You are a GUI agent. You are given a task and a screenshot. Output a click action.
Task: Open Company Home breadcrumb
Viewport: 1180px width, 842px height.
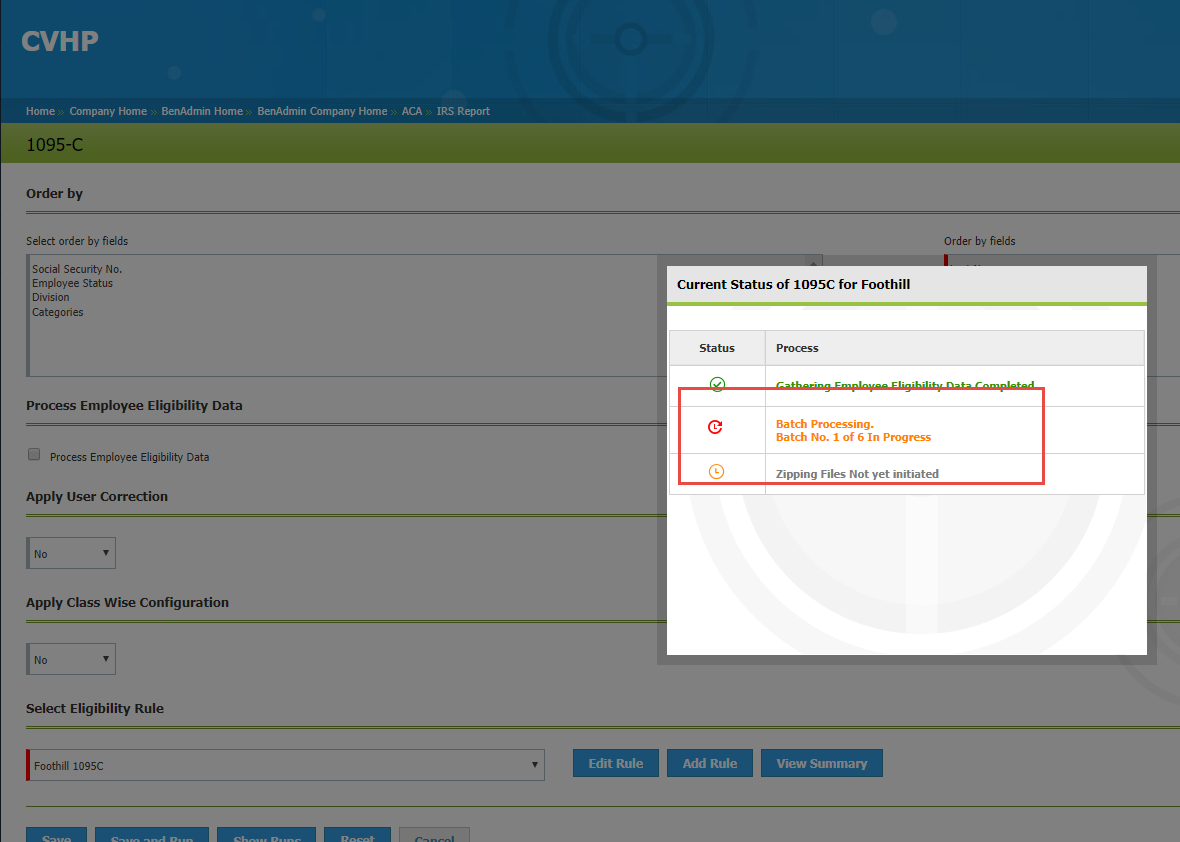pyautogui.click(x=108, y=111)
